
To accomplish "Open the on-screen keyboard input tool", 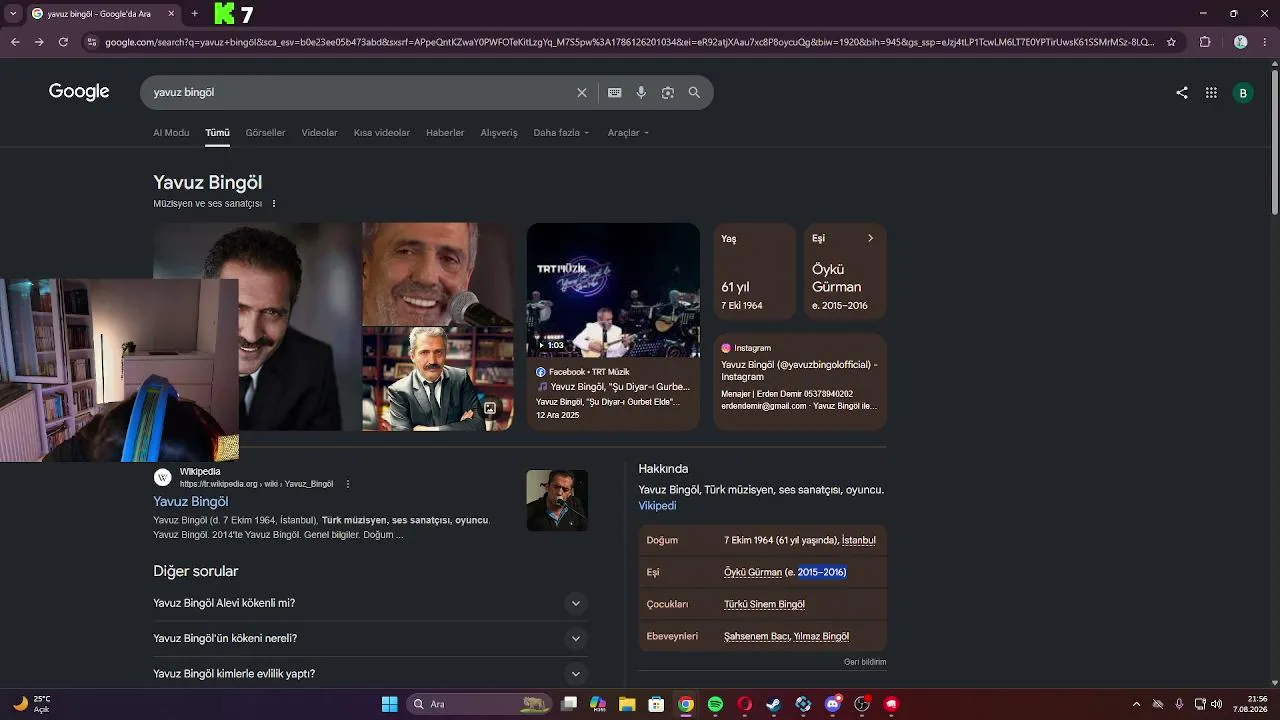I will (x=615, y=93).
